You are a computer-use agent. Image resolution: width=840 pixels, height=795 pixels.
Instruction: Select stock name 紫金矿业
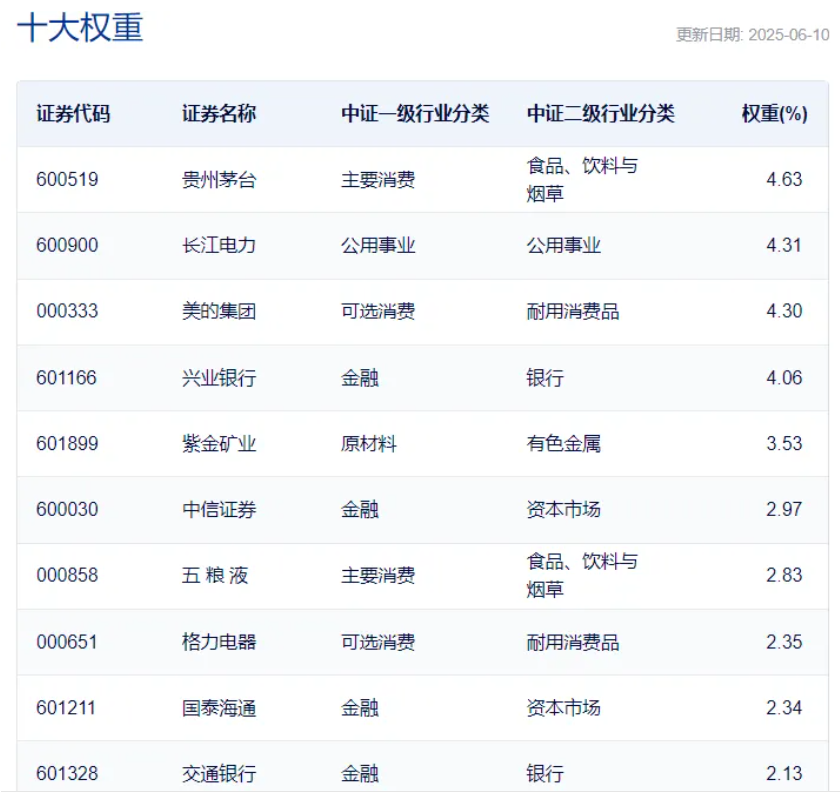[x=219, y=444]
